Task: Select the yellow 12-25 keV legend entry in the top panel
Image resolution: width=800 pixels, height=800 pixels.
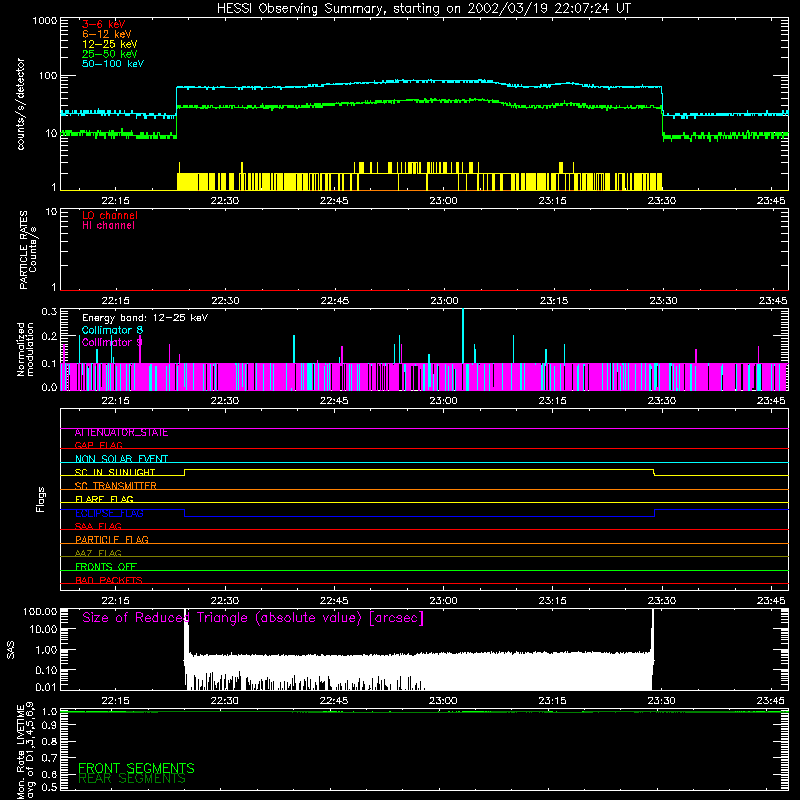Action: (x=110, y=44)
